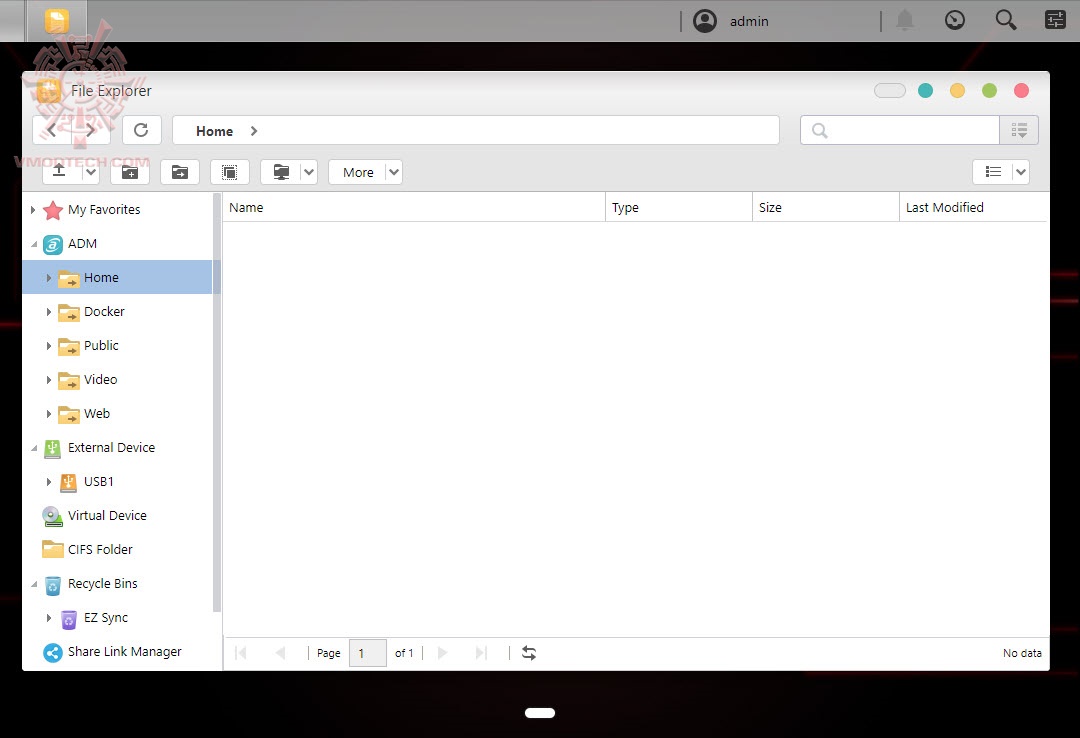Expand the Docker folder node

pos(48,311)
